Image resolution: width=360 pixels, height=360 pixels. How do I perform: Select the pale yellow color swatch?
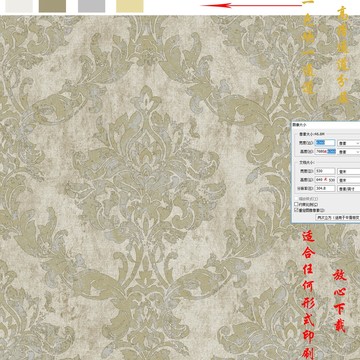[x=130, y=6]
